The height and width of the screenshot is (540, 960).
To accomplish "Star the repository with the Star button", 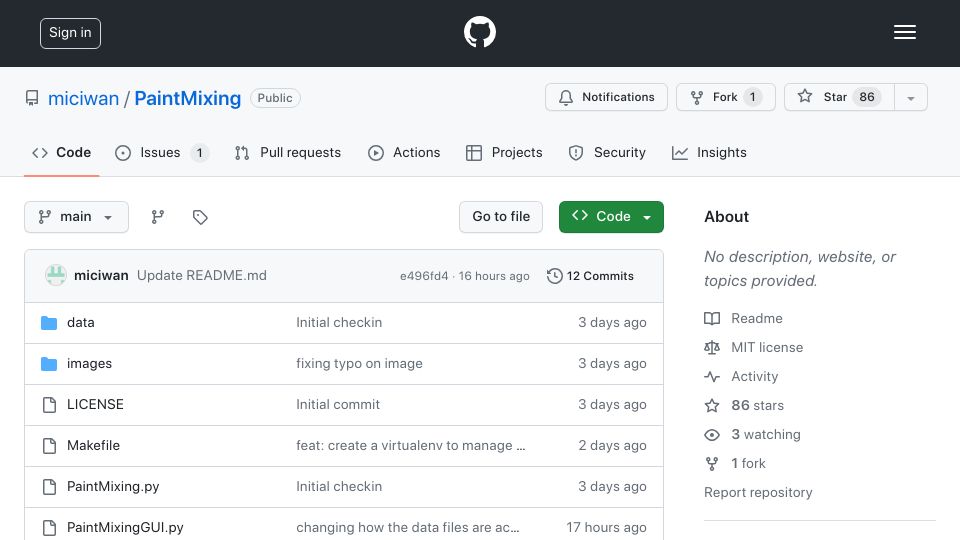I will pos(839,97).
